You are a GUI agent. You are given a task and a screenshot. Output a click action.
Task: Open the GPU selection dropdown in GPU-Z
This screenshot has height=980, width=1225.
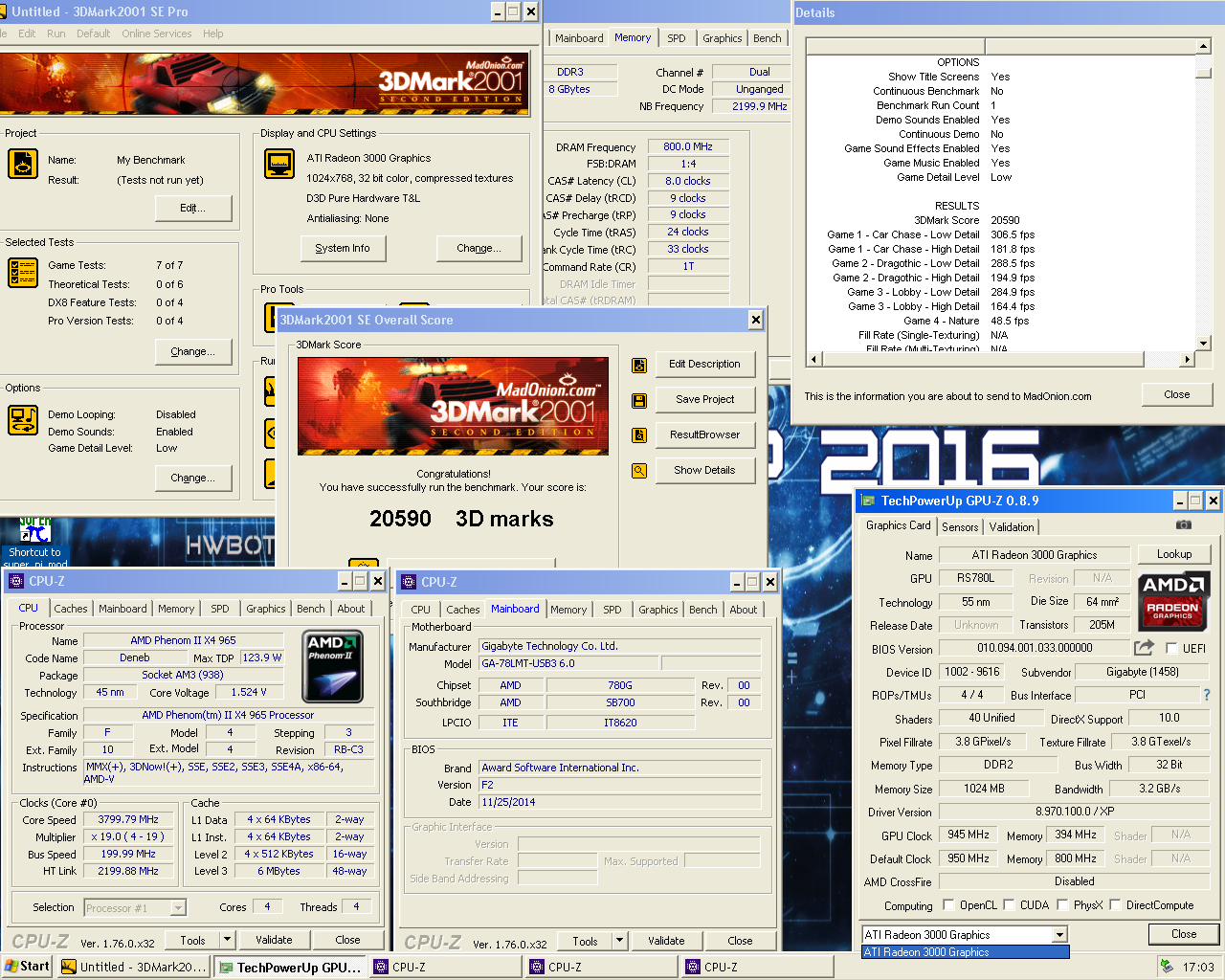tap(1059, 935)
